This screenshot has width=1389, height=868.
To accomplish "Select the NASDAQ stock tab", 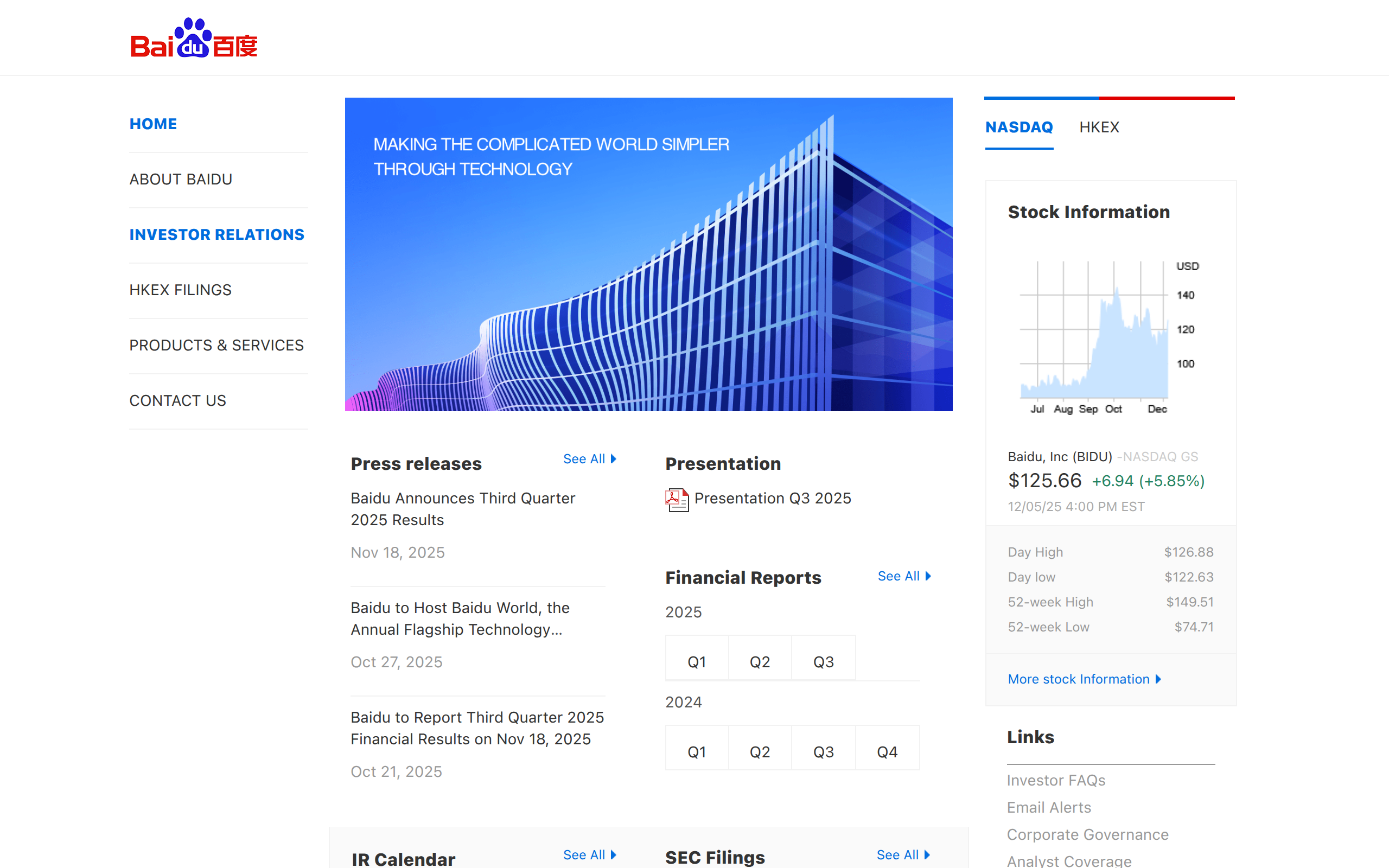I will pyautogui.click(x=1019, y=127).
